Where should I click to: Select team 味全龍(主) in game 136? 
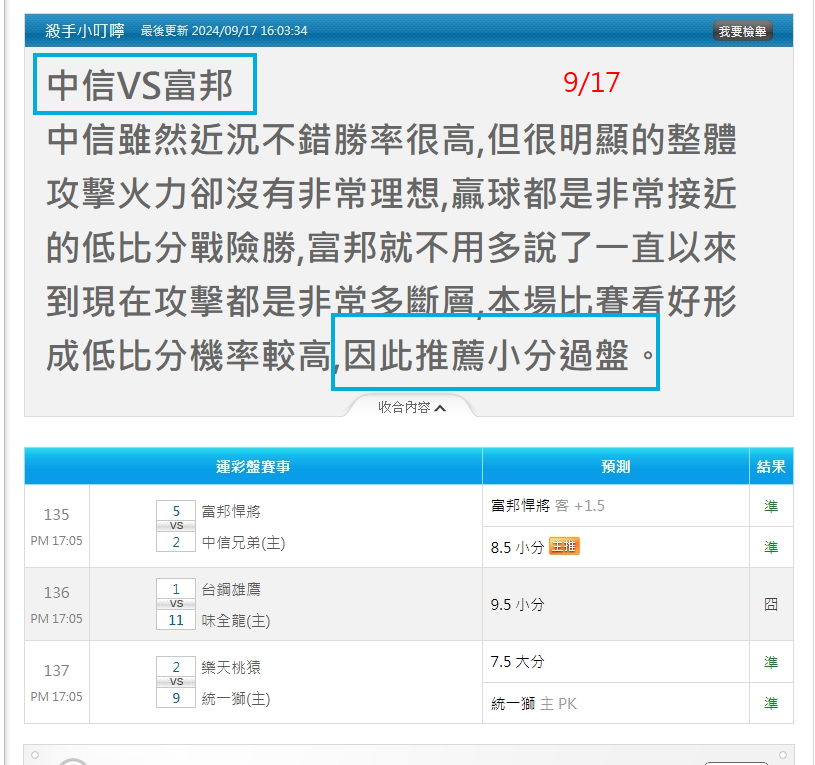236,621
